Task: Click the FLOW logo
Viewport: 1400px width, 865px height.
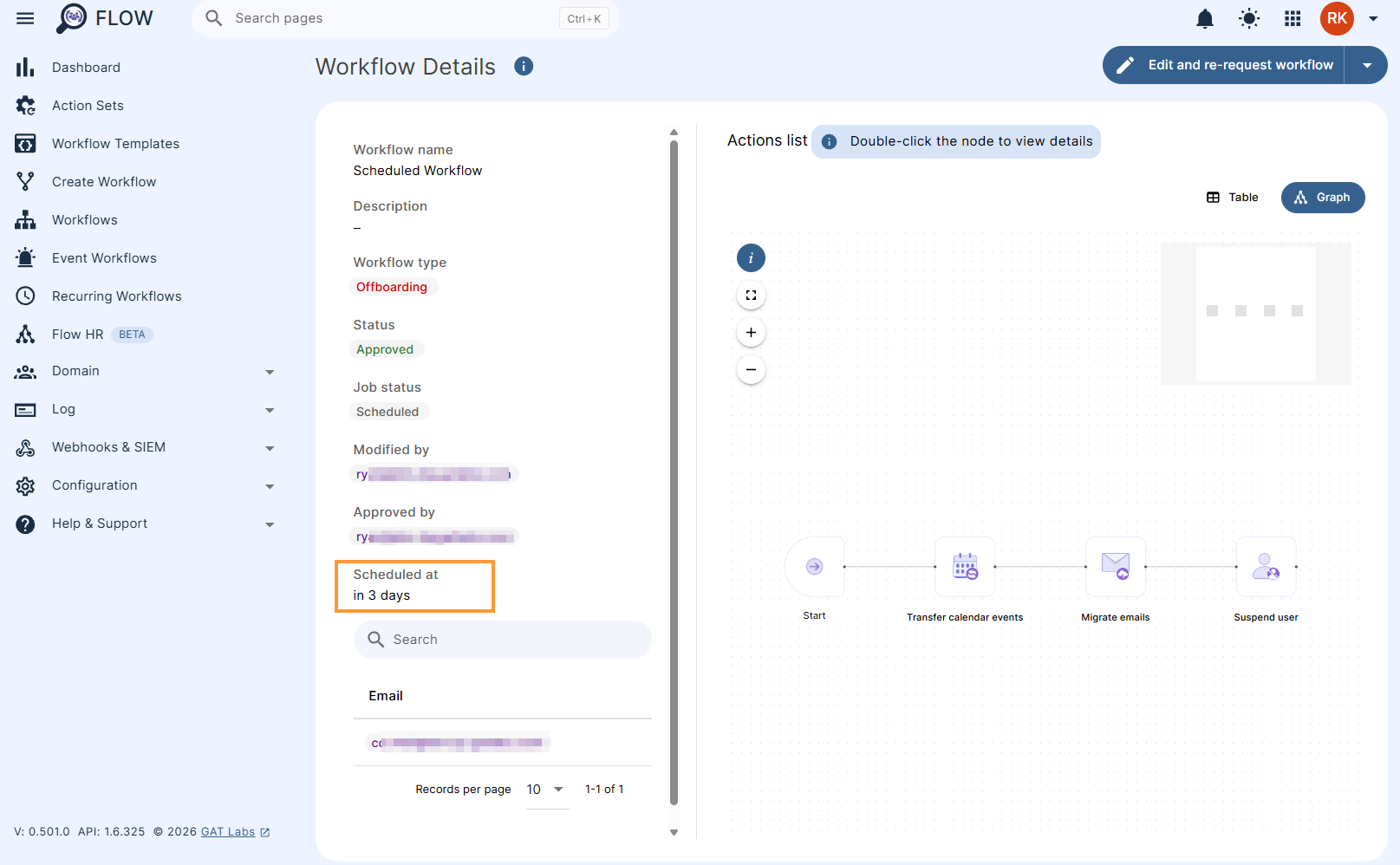Action: pos(104,18)
